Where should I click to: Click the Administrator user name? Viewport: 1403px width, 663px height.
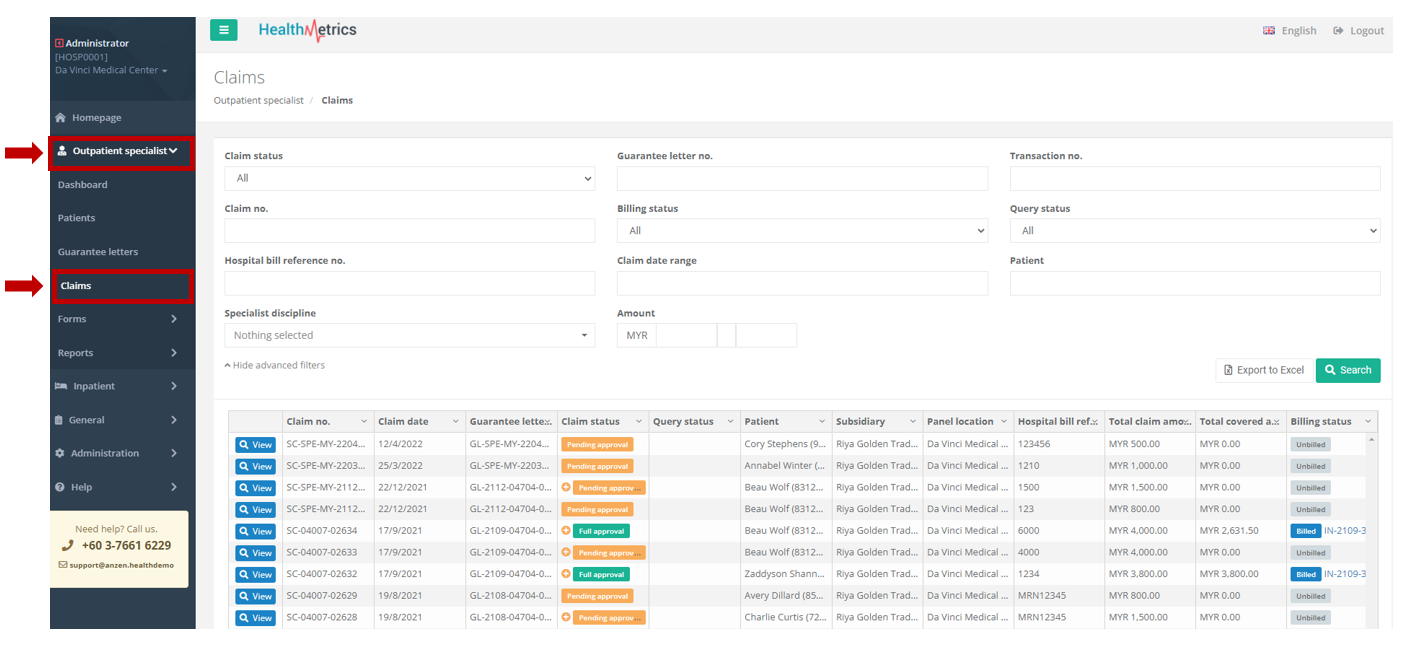pyautogui.click(x=97, y=43)
